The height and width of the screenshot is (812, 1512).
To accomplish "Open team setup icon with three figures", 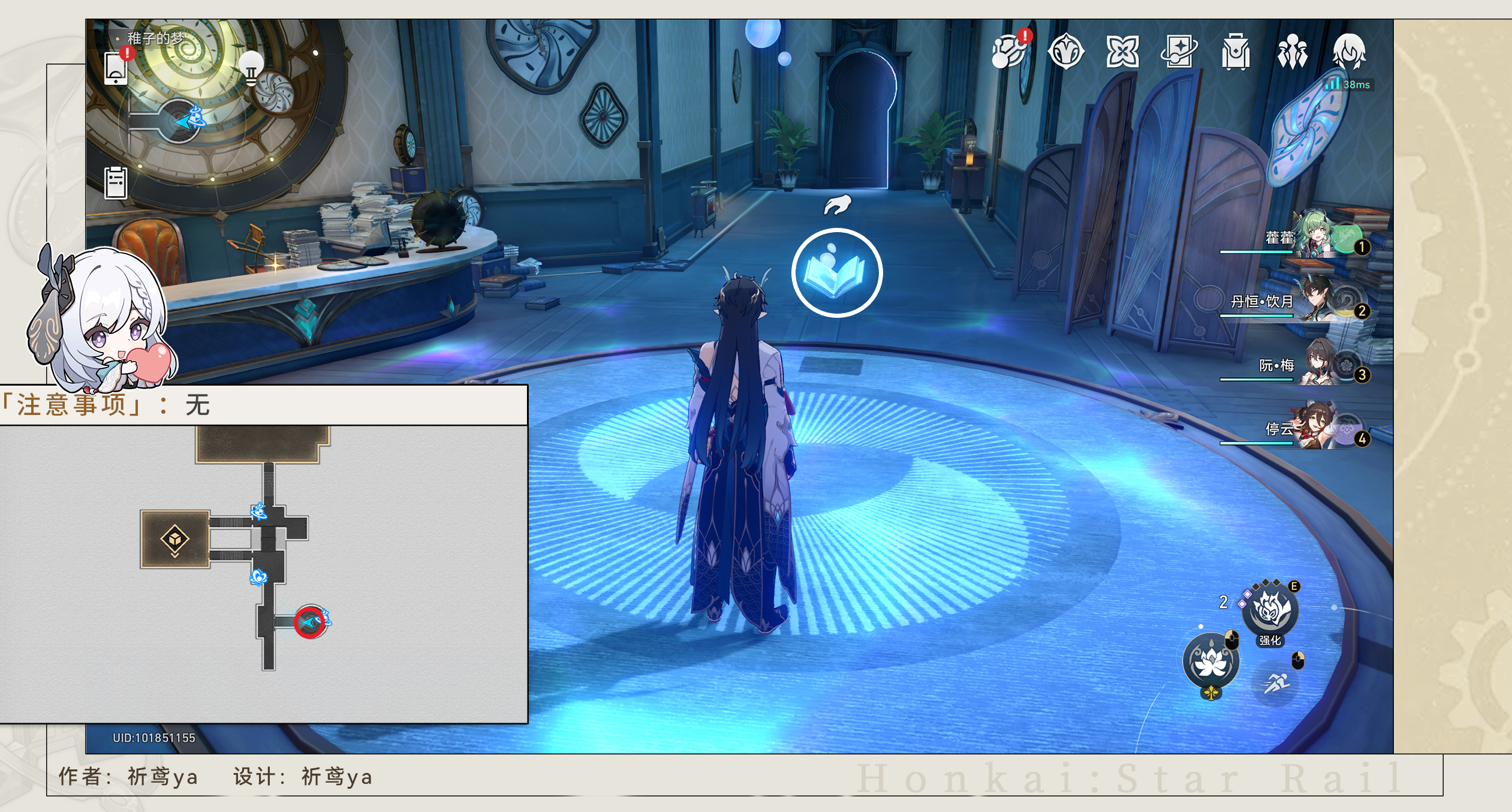I will [1292, 52].
